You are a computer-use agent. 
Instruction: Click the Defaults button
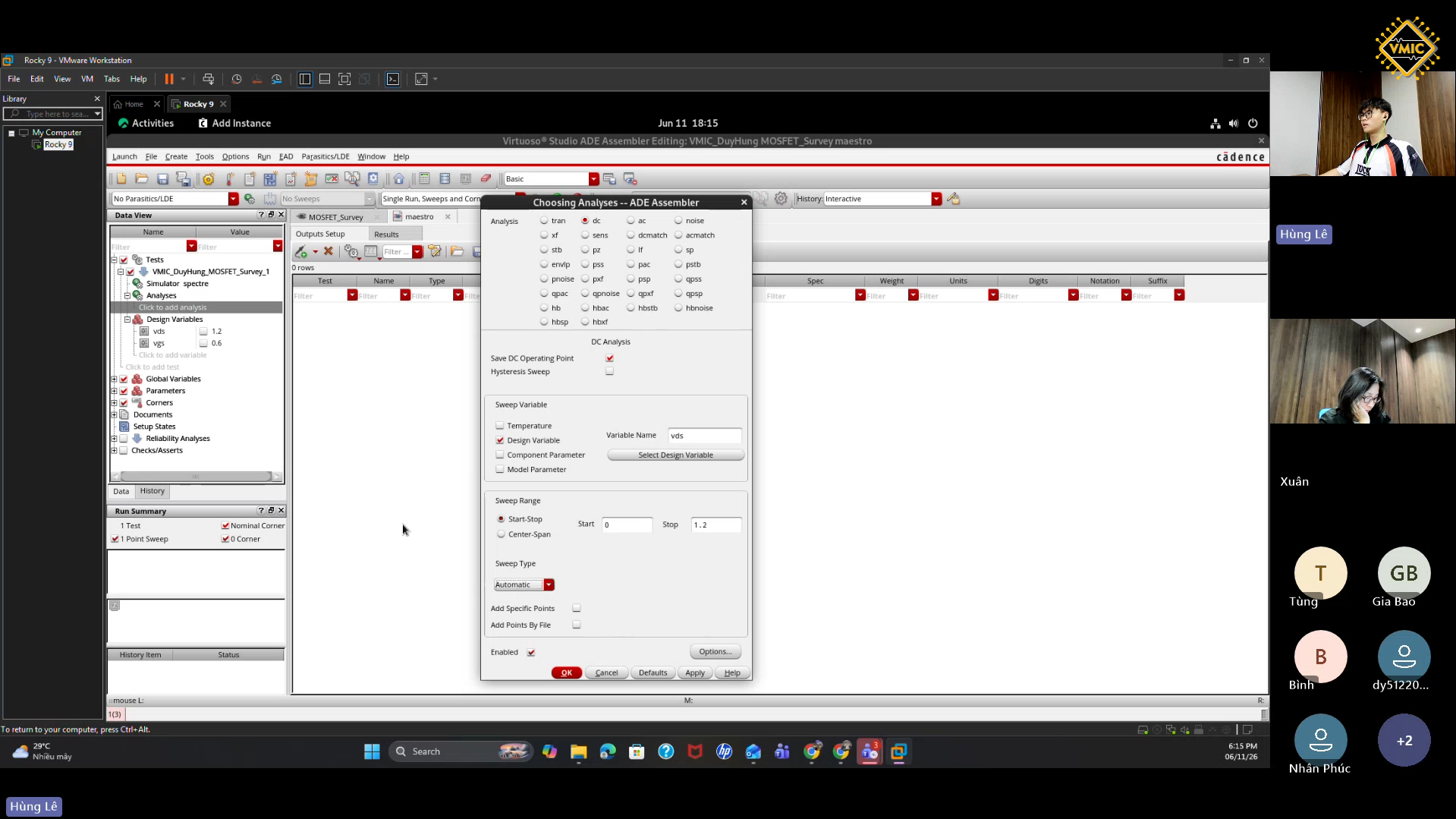click(x=653, y=673)
